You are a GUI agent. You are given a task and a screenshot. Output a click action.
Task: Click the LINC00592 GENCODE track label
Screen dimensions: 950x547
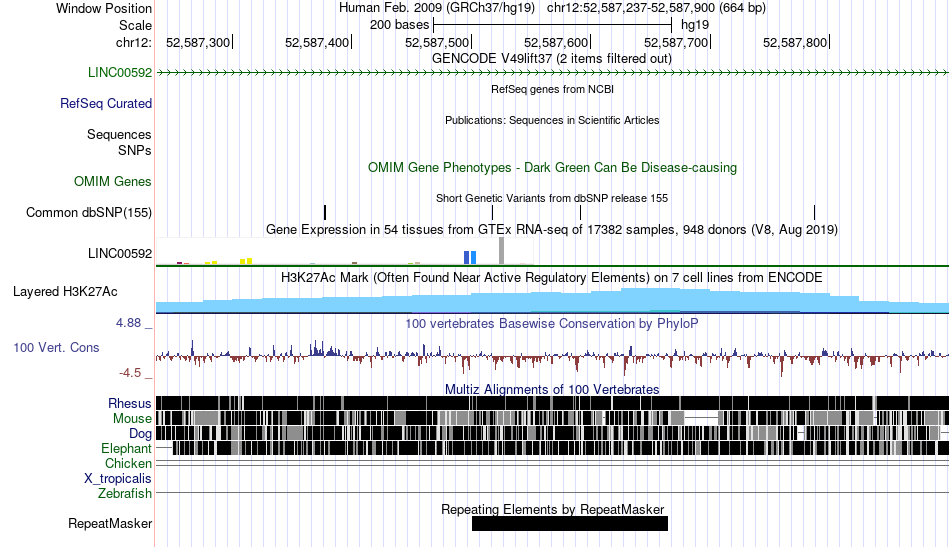pyautogui.click(x=119, y=73)
